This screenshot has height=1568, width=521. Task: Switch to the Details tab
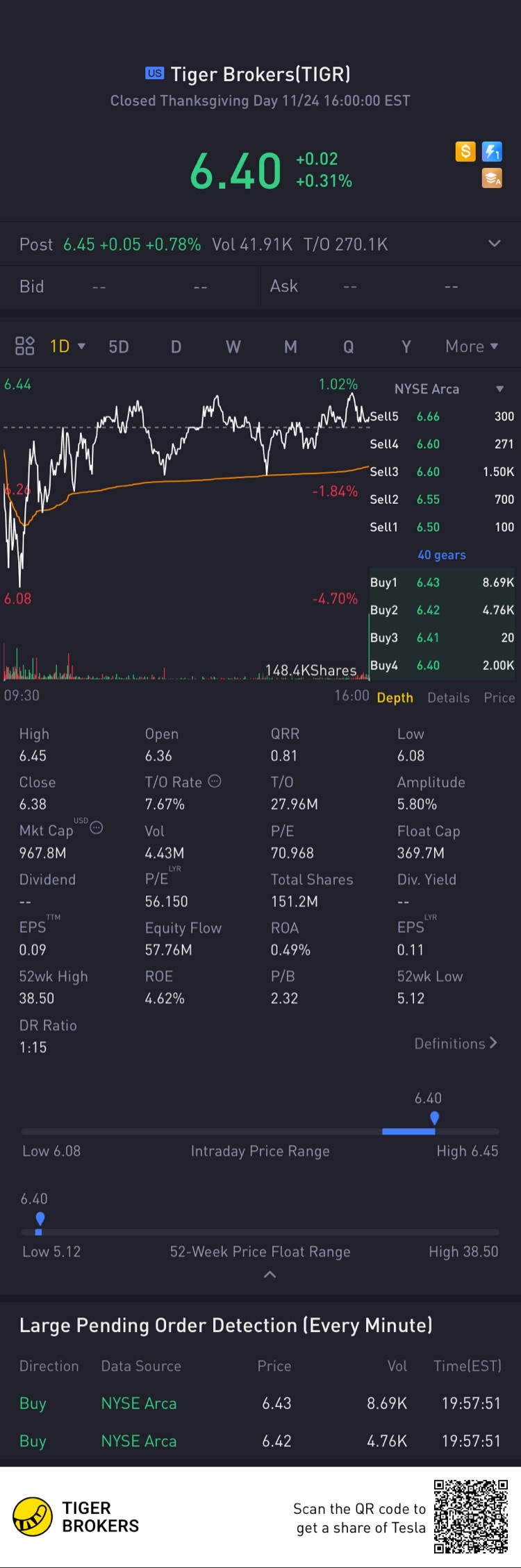click(x=449, y=698)
